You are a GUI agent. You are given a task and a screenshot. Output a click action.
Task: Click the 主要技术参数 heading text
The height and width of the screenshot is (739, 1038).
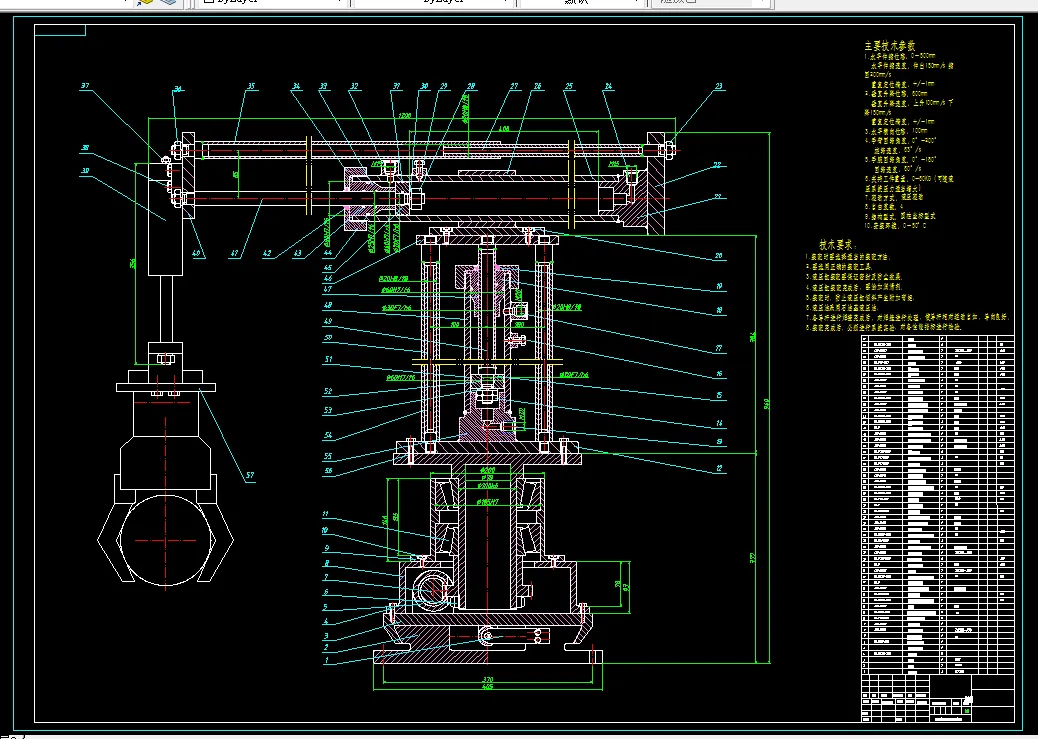890,46
